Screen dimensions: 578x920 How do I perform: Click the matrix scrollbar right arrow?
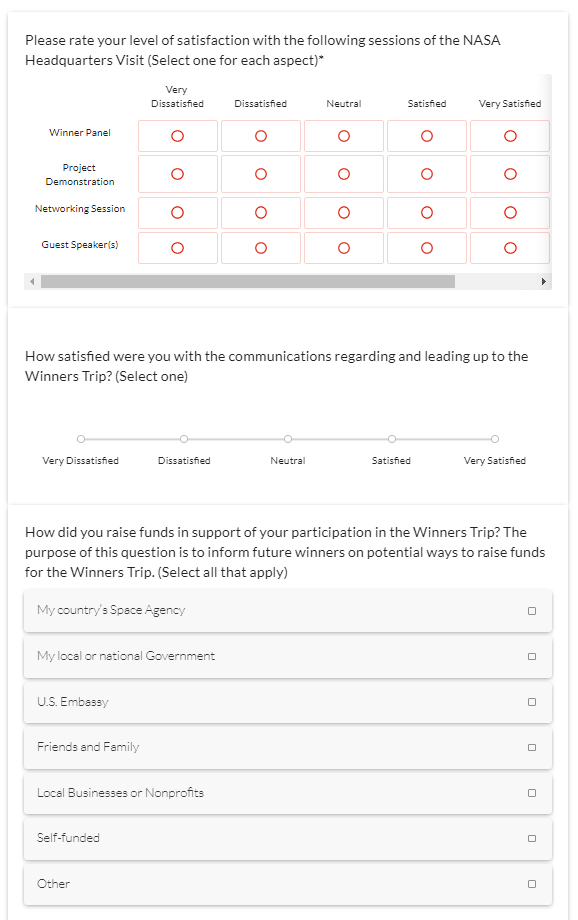544,282
